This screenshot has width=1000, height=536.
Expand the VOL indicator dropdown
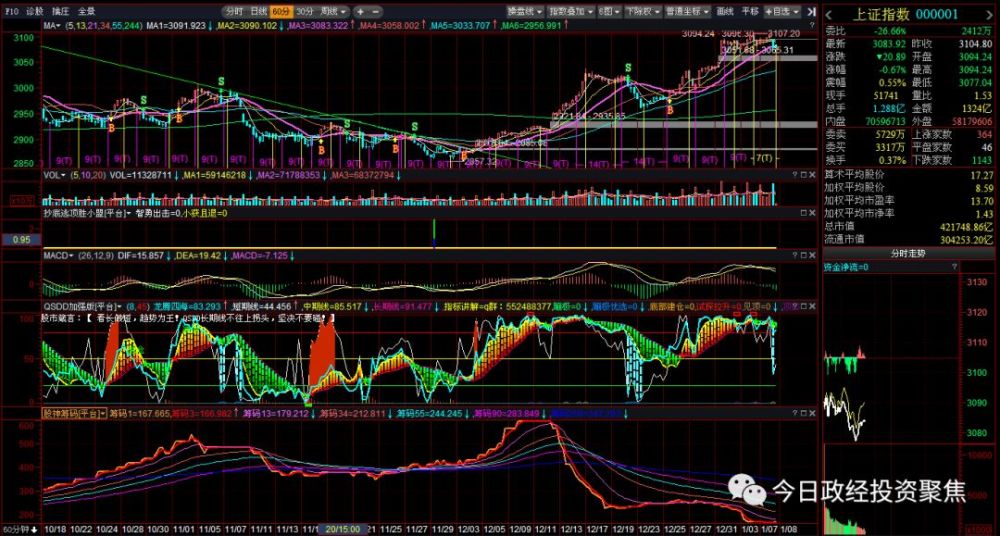[55, 174]
